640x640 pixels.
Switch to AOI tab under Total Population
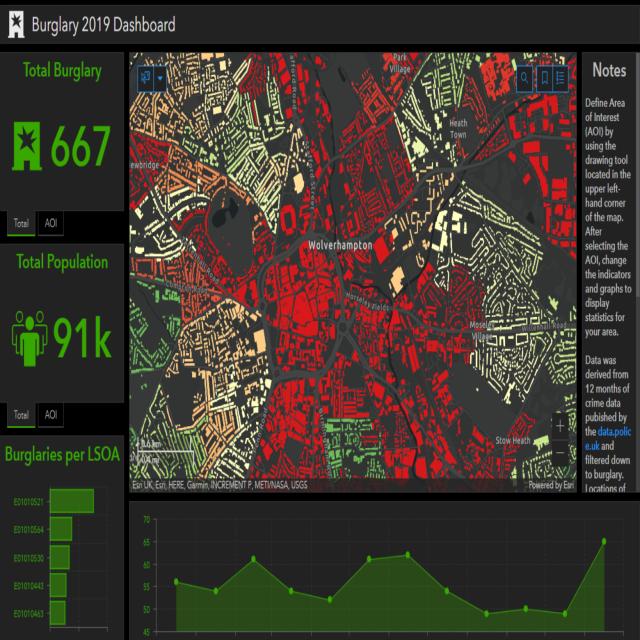(50, 414)
